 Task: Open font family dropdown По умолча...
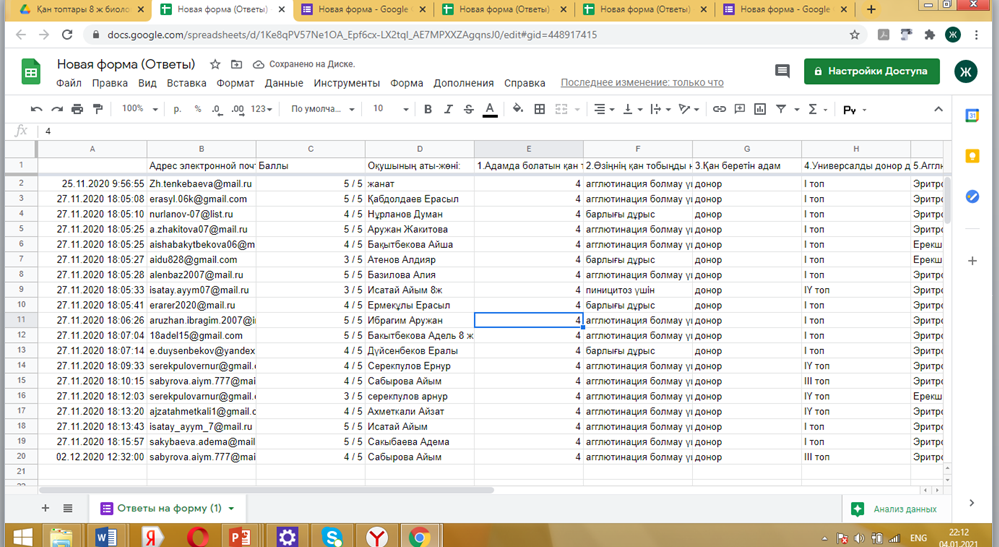[322, 110]
